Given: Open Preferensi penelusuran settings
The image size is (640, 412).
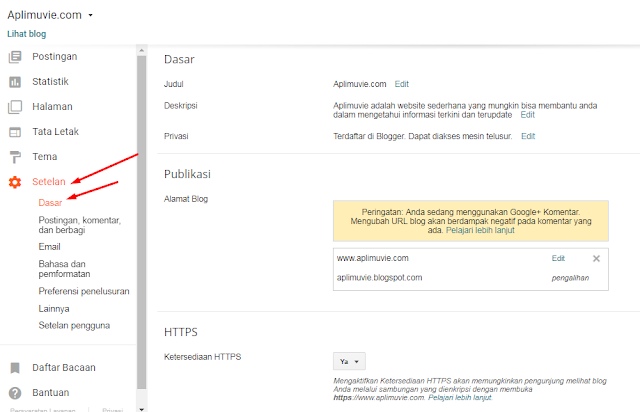Looking at the screenshot, I should [x=84, y=291].
